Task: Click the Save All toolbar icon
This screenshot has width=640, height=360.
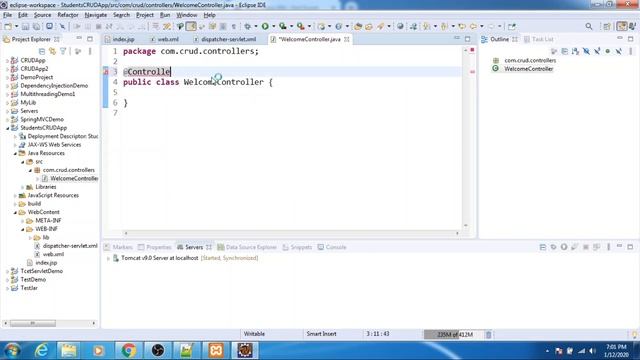Action: 36,27
